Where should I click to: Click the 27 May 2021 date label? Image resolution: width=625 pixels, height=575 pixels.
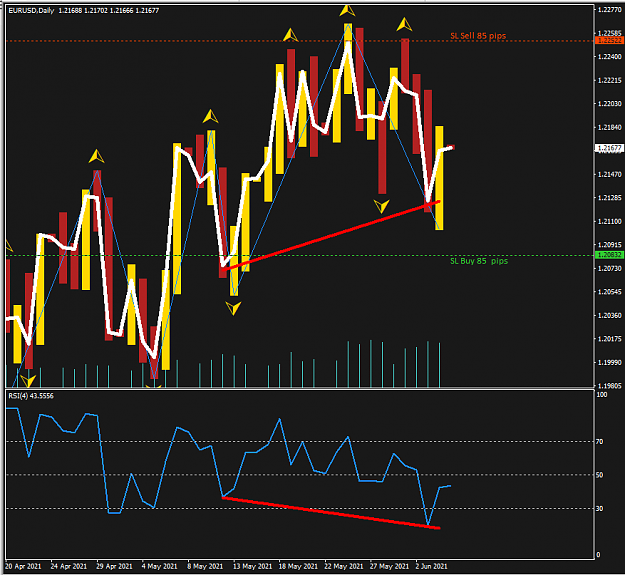pyautogui.click(x=389, y=566)
